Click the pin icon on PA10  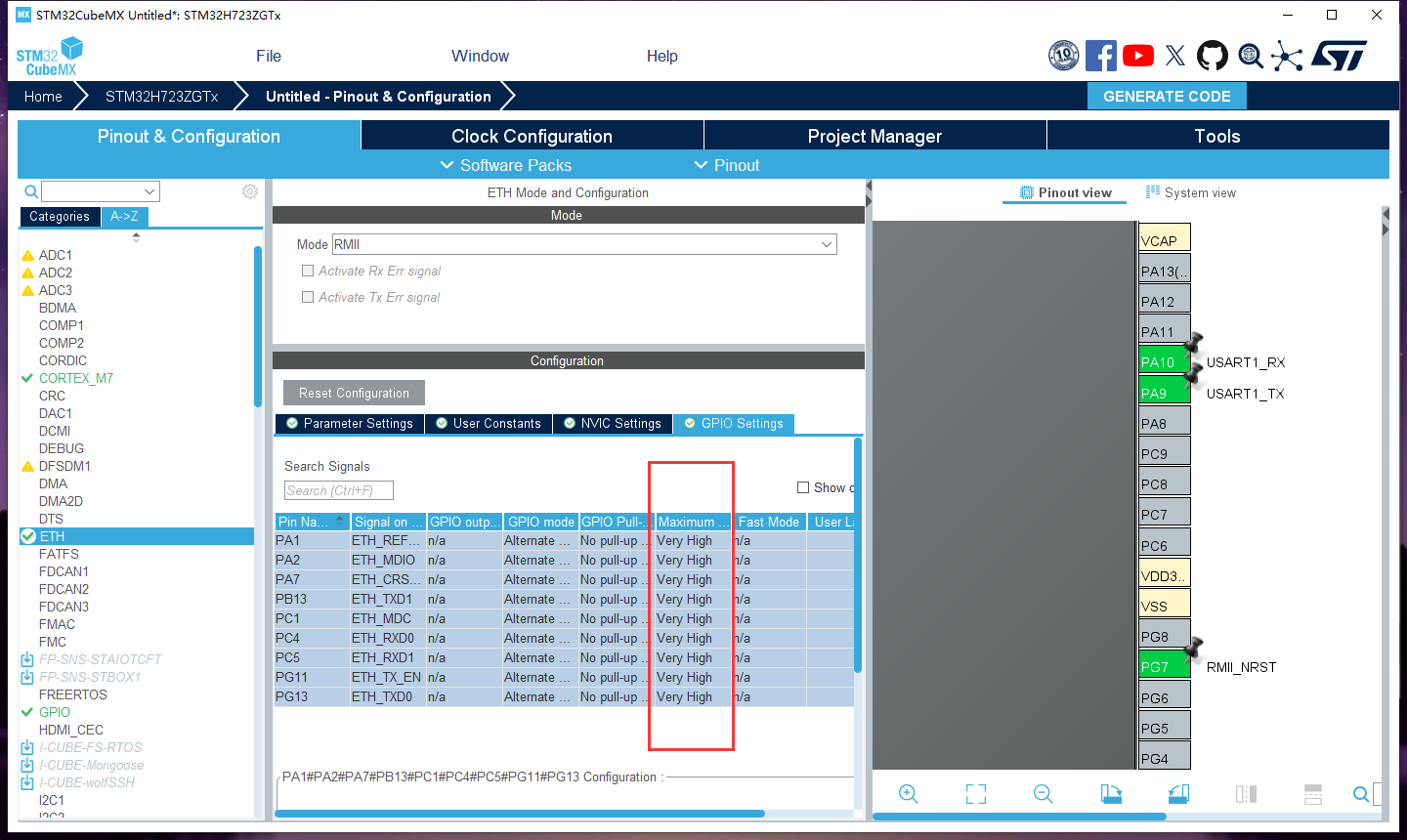coord(1193,343)
